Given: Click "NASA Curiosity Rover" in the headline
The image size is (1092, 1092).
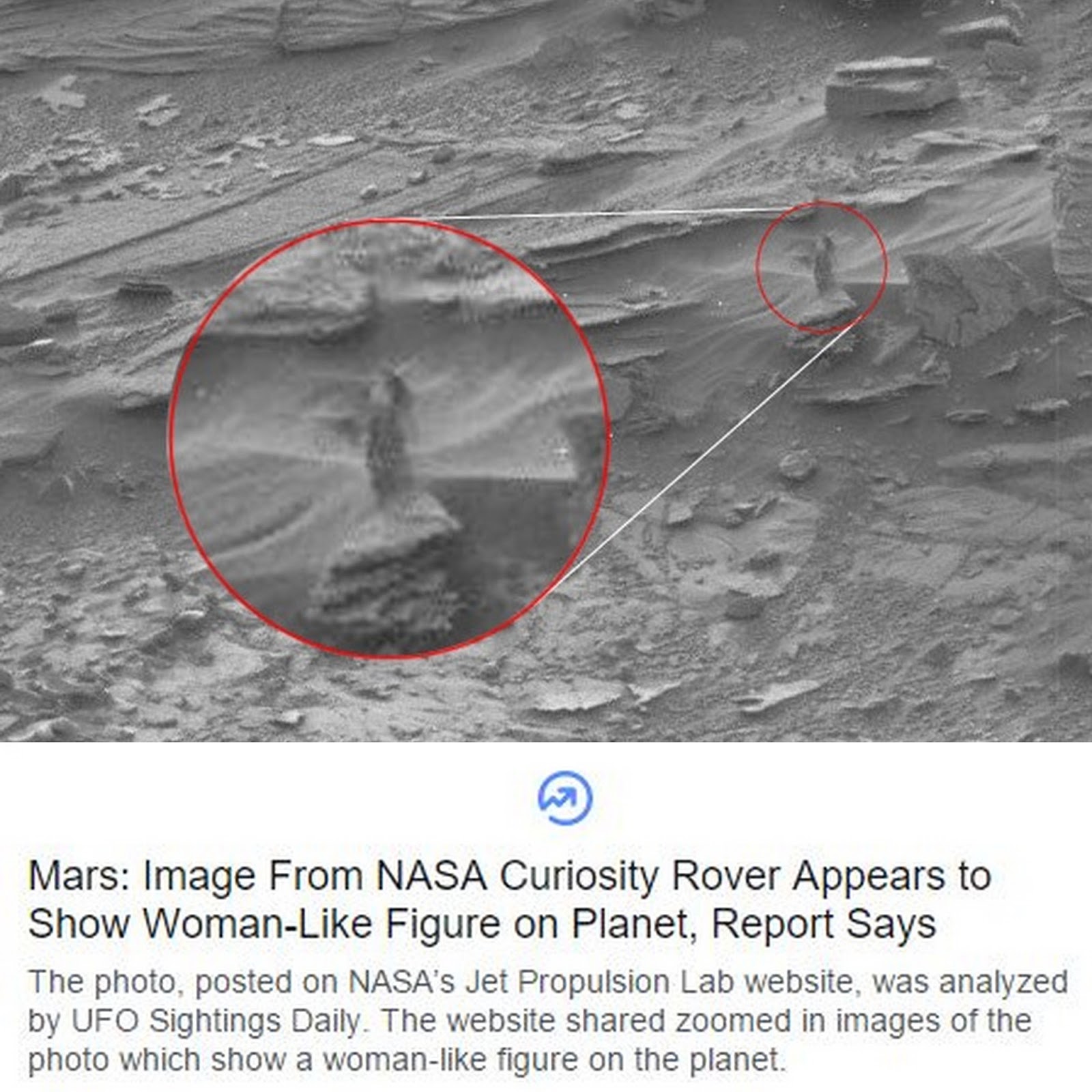Looking at the screenshot, I should pyautogui.click(x=578, y=876).
